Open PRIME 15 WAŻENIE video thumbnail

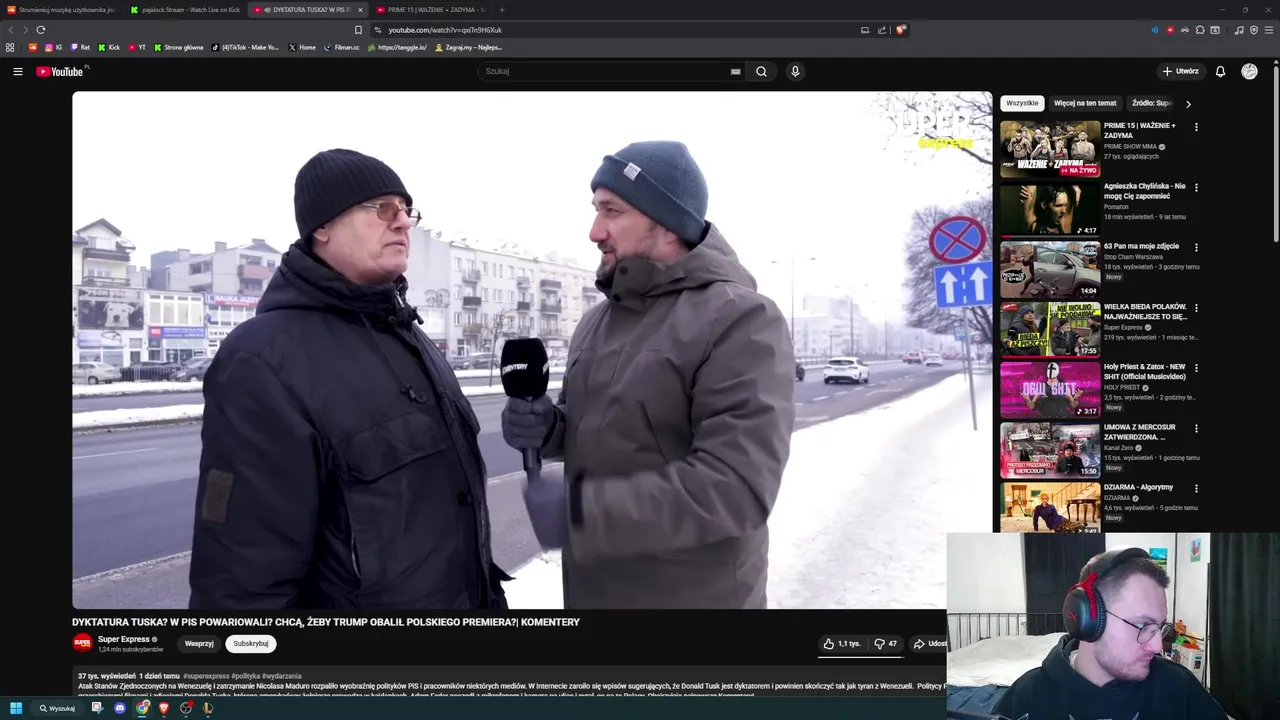coord(1050,149)
